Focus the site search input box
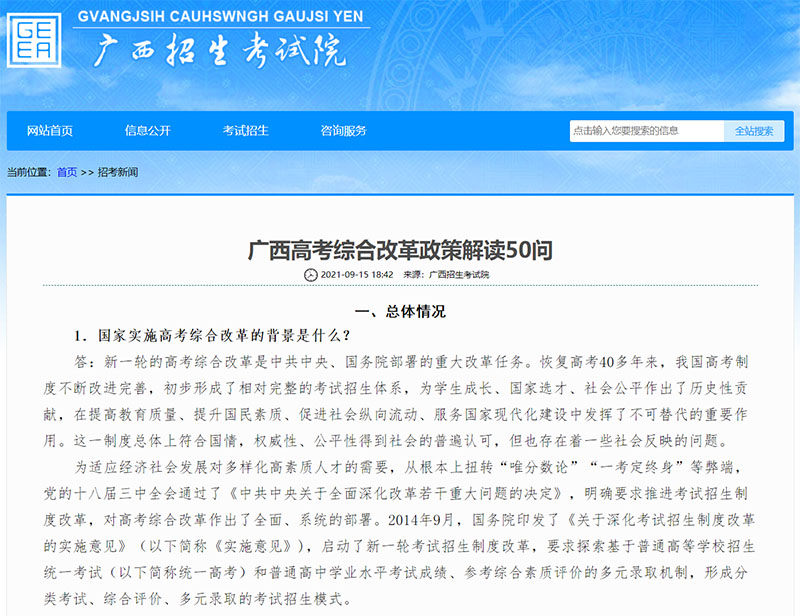This screenshot has width=800, height=616. pyautogui.click(x=645, y=131)
